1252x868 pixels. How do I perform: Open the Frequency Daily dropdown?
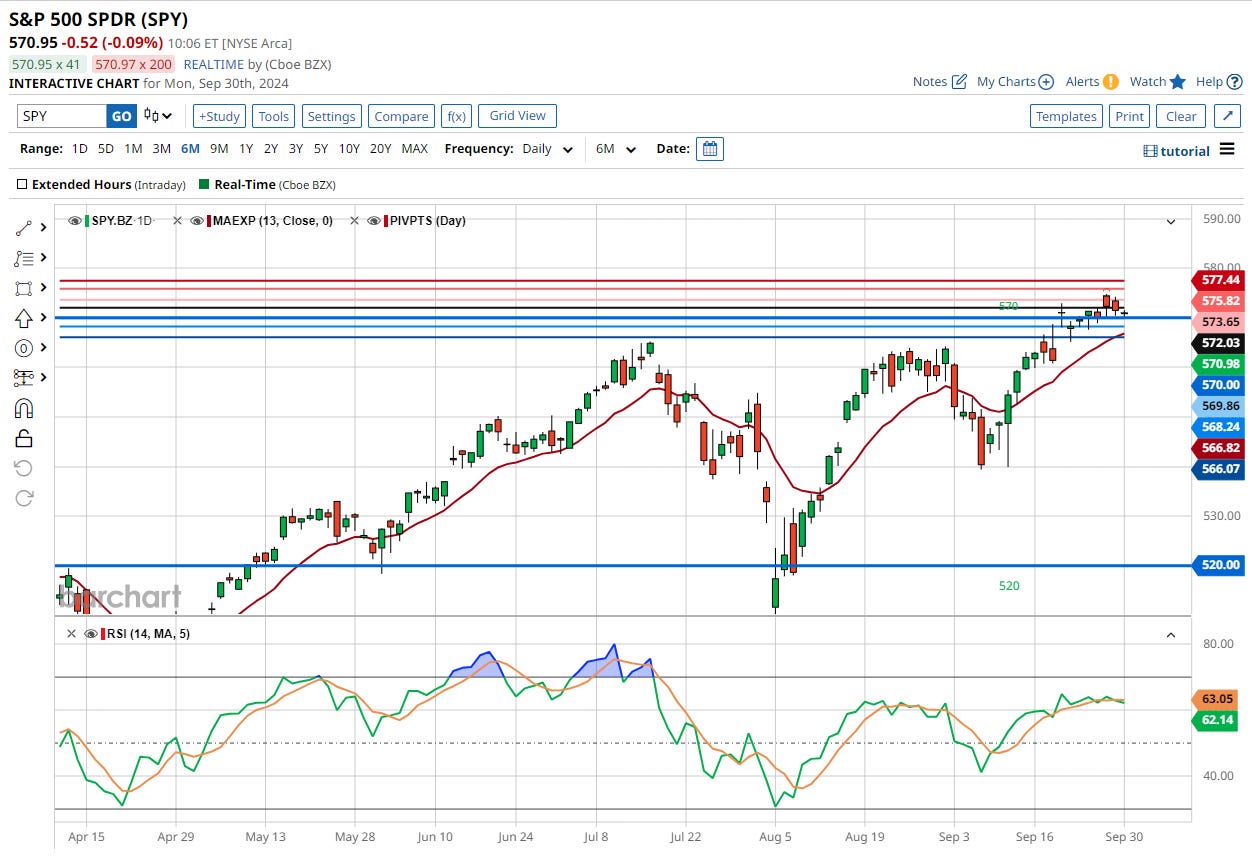(x=548, y=149)
